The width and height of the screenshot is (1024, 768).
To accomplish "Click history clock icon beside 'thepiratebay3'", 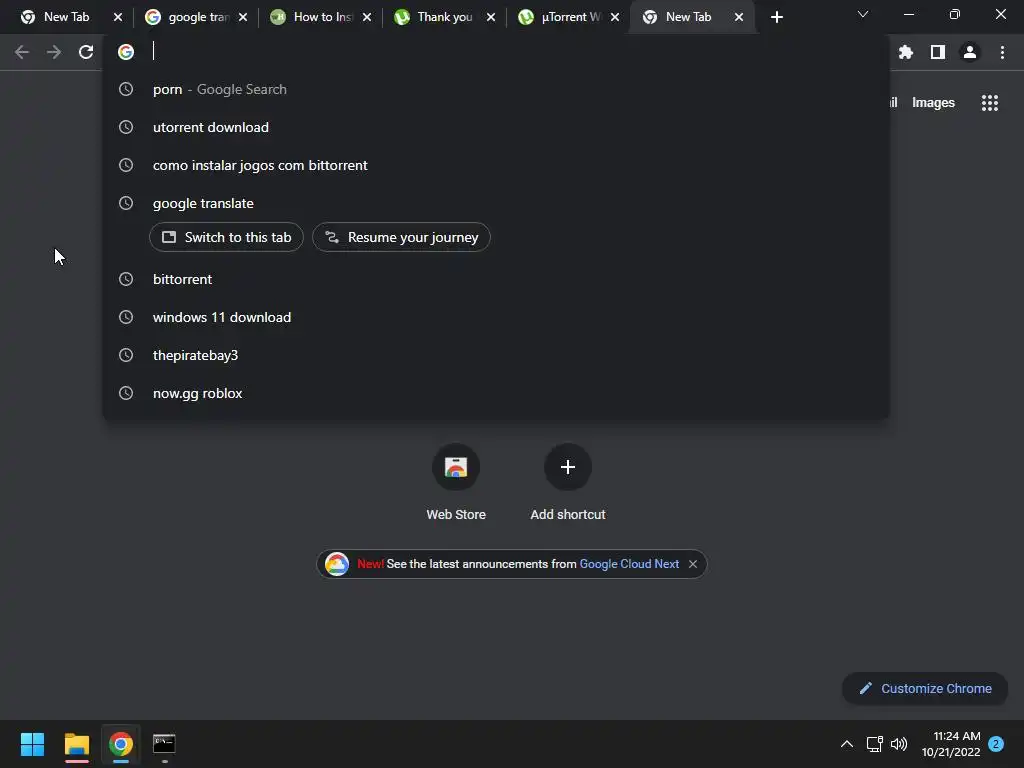I will coord(126,355).
